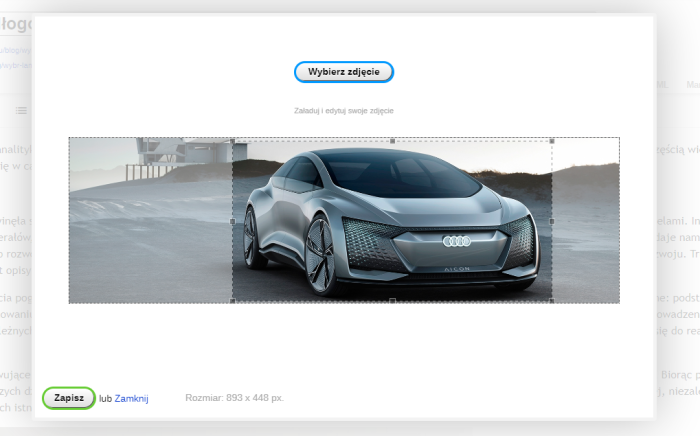700x436 pixels.
Task: Click the right-middle crop selection handle
Action: point(552,221)
